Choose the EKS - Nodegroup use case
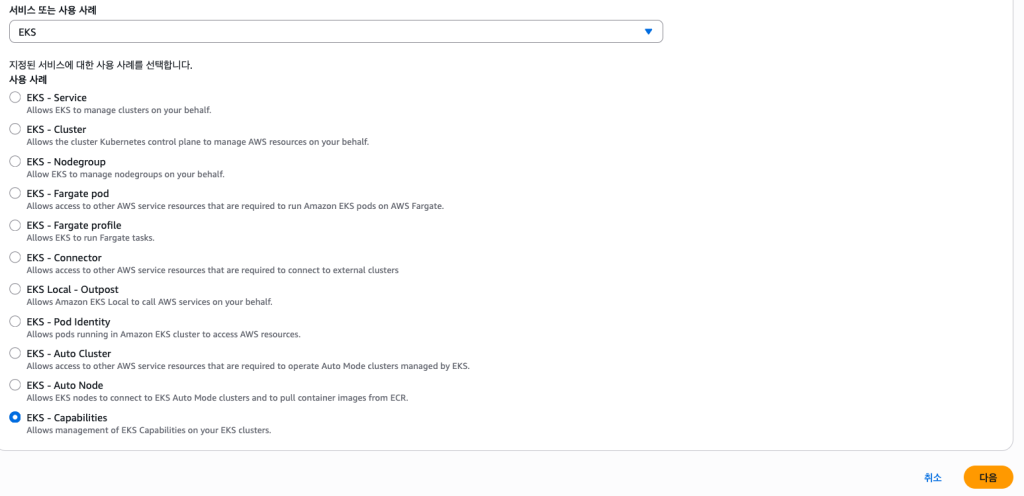This screenshot has height=496, width=1024. [15, 161]
